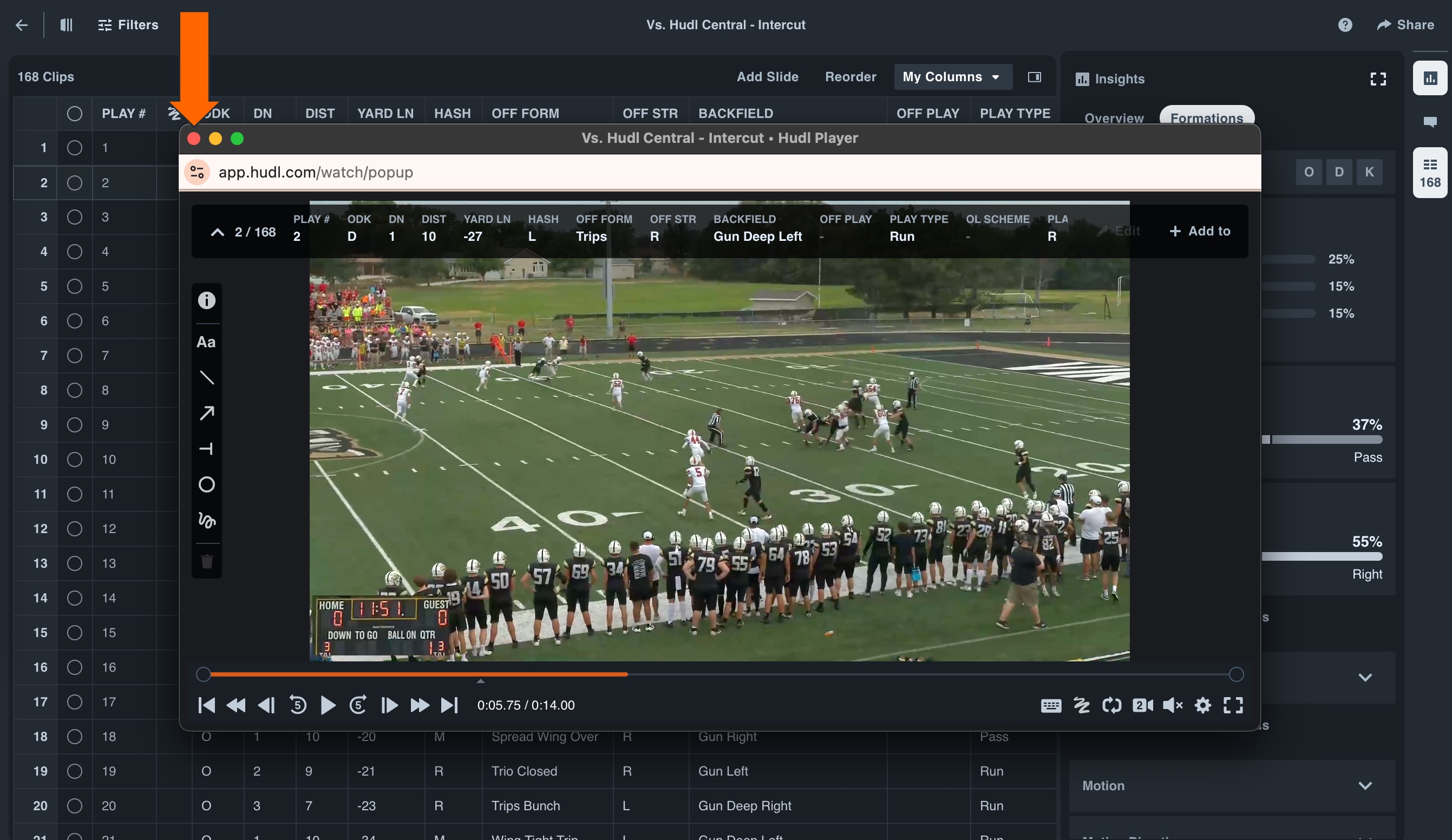The height and width of the screenshot is (840, 1452).
Task: Expand the Insights panel to fullscreen
Action: [1378, 79]
